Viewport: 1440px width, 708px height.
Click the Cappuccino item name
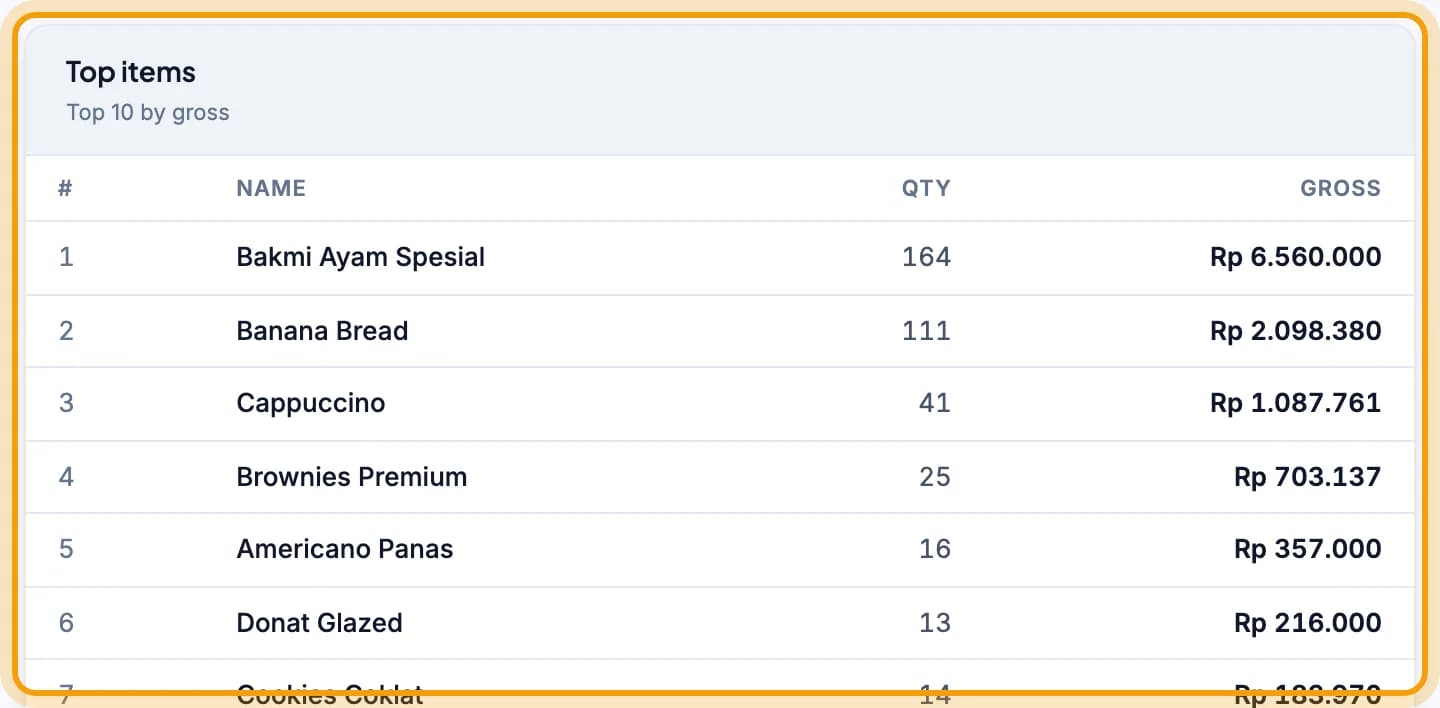[x=311, y=404]
